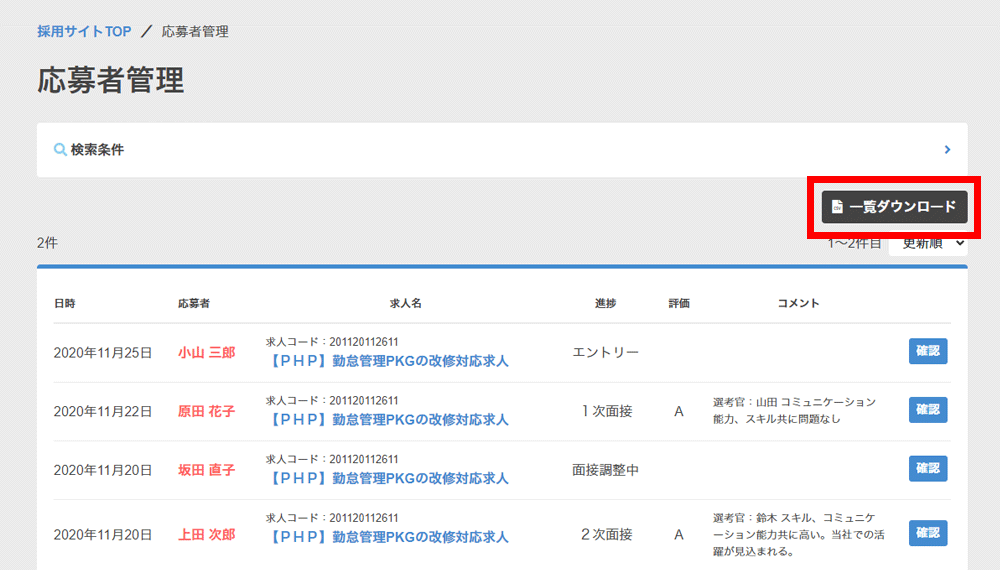The image size is (1000, 570).
Task: Click 確認 for 小山 三郎's entry
Action: pyautogui.click(x=927, y=351)
